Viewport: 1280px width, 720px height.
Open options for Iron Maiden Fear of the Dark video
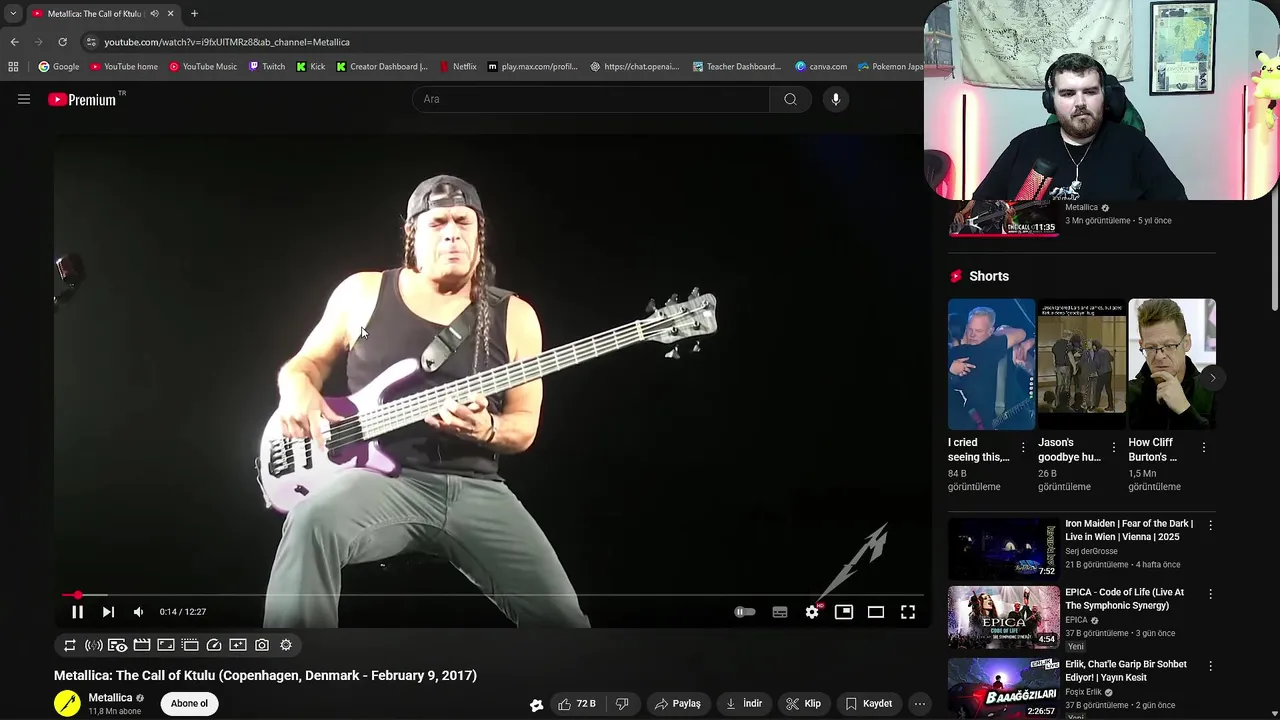(x=1211, y=525)
